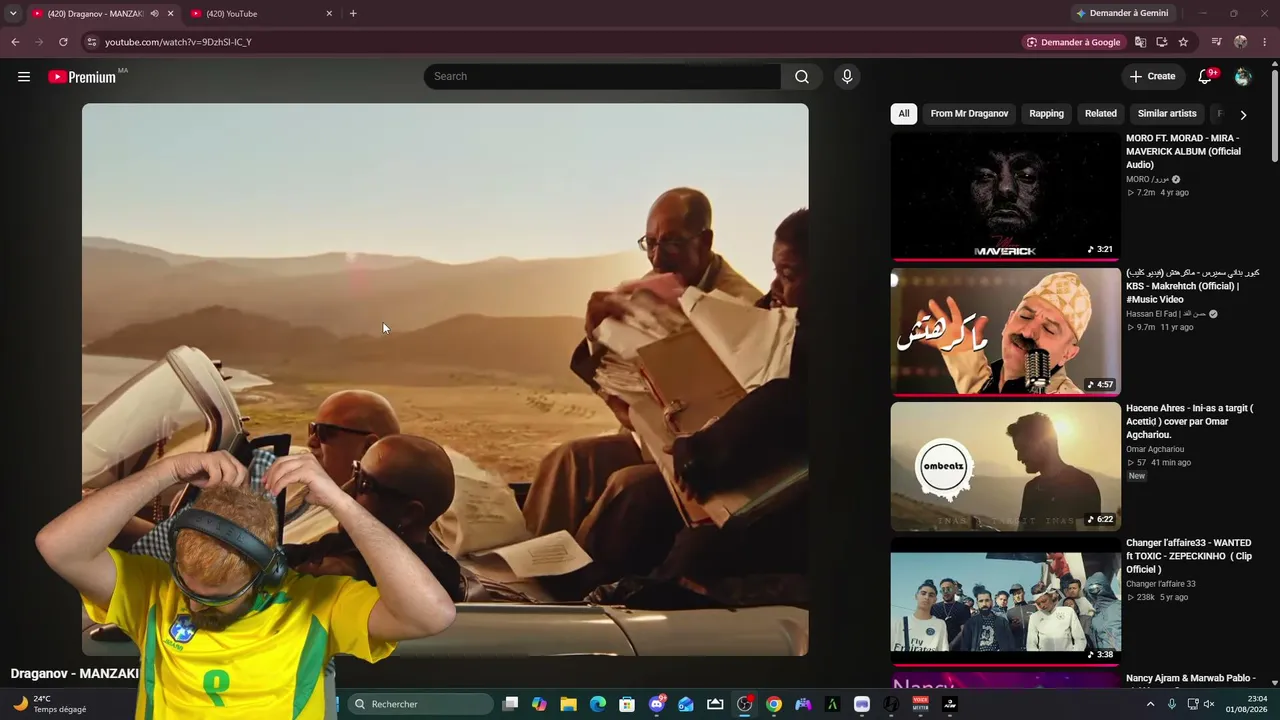
Task: Open the ombeatz video thumbnail
Action: (1006, 466)
